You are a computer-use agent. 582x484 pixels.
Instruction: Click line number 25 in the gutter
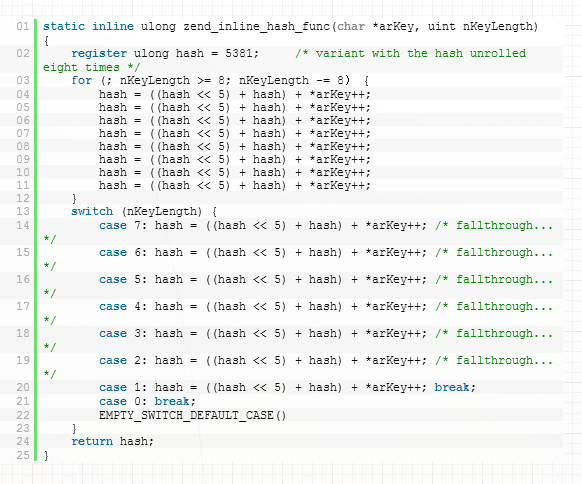click(23, 455)
